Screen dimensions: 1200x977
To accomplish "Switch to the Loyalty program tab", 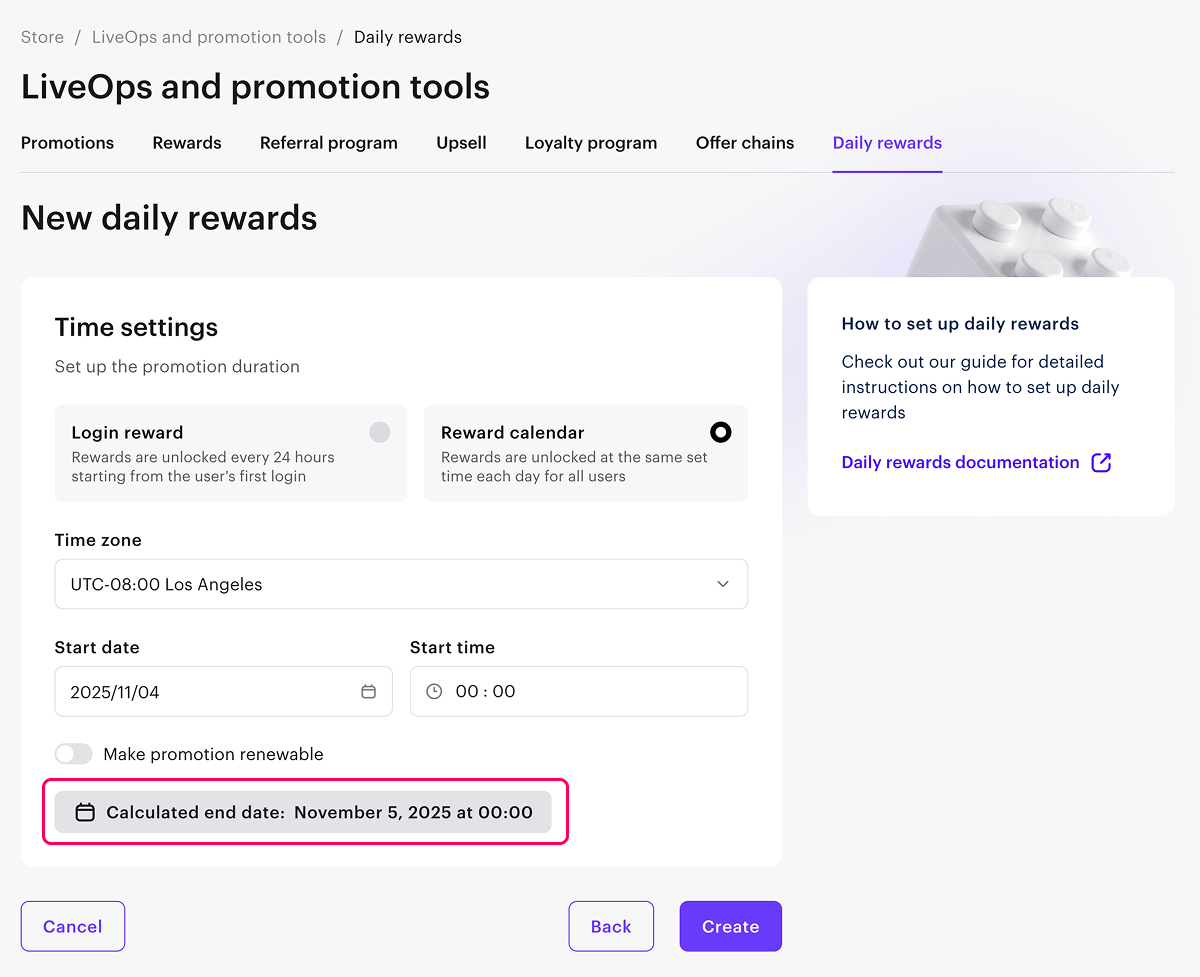I will [591, 143].
